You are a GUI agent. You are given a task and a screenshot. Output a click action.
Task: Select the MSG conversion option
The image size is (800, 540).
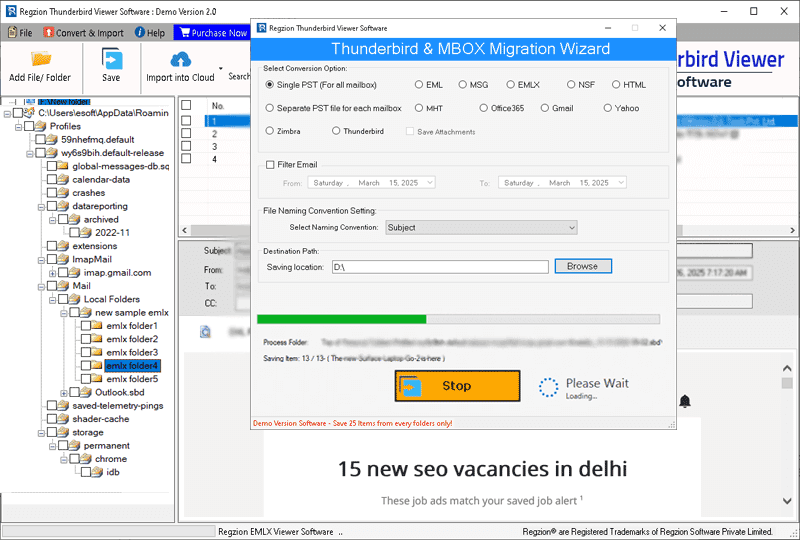coord(463,85)
